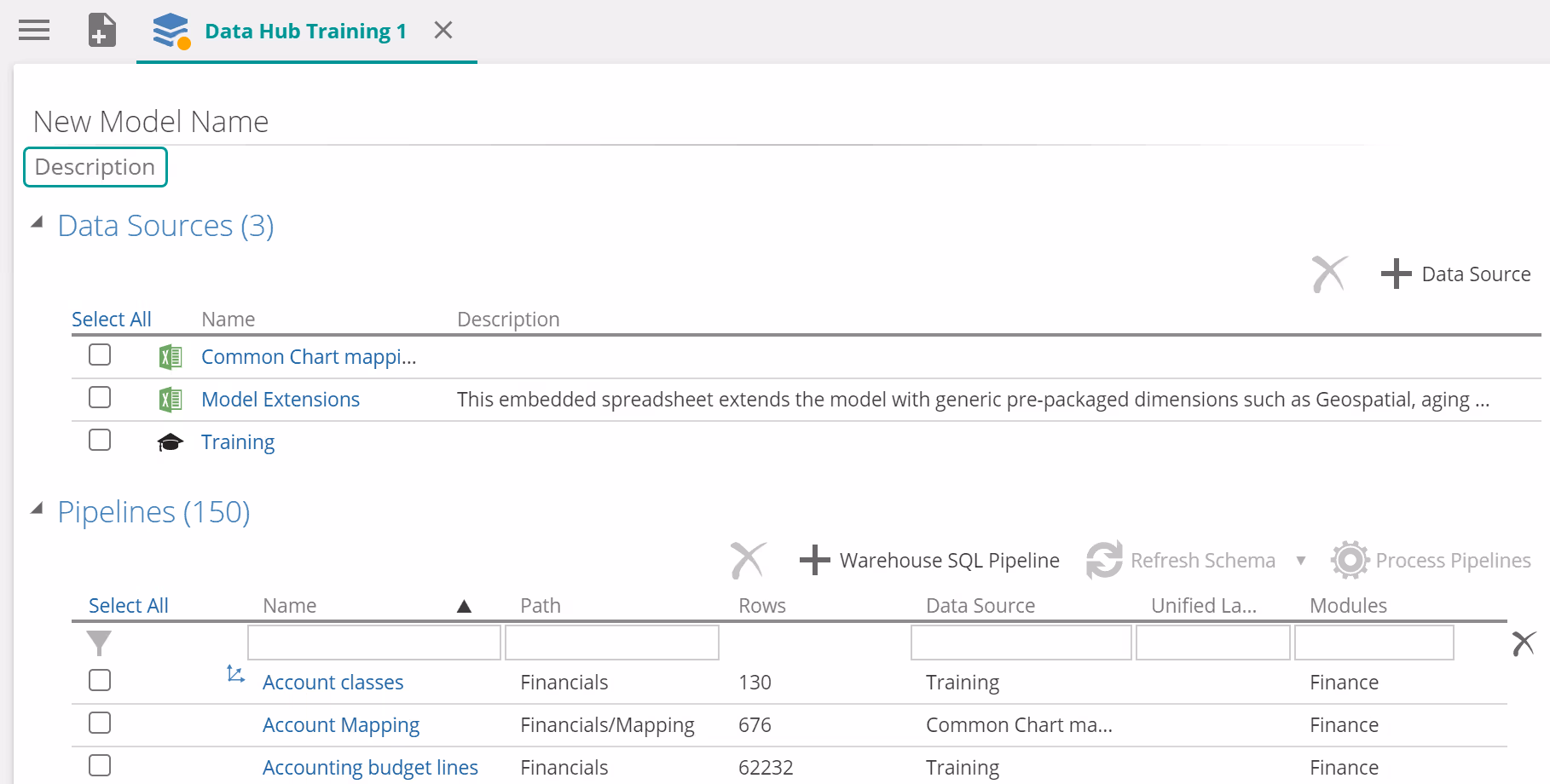Add a new Data Source
Screen dimensions: 1550x784
1456,274
